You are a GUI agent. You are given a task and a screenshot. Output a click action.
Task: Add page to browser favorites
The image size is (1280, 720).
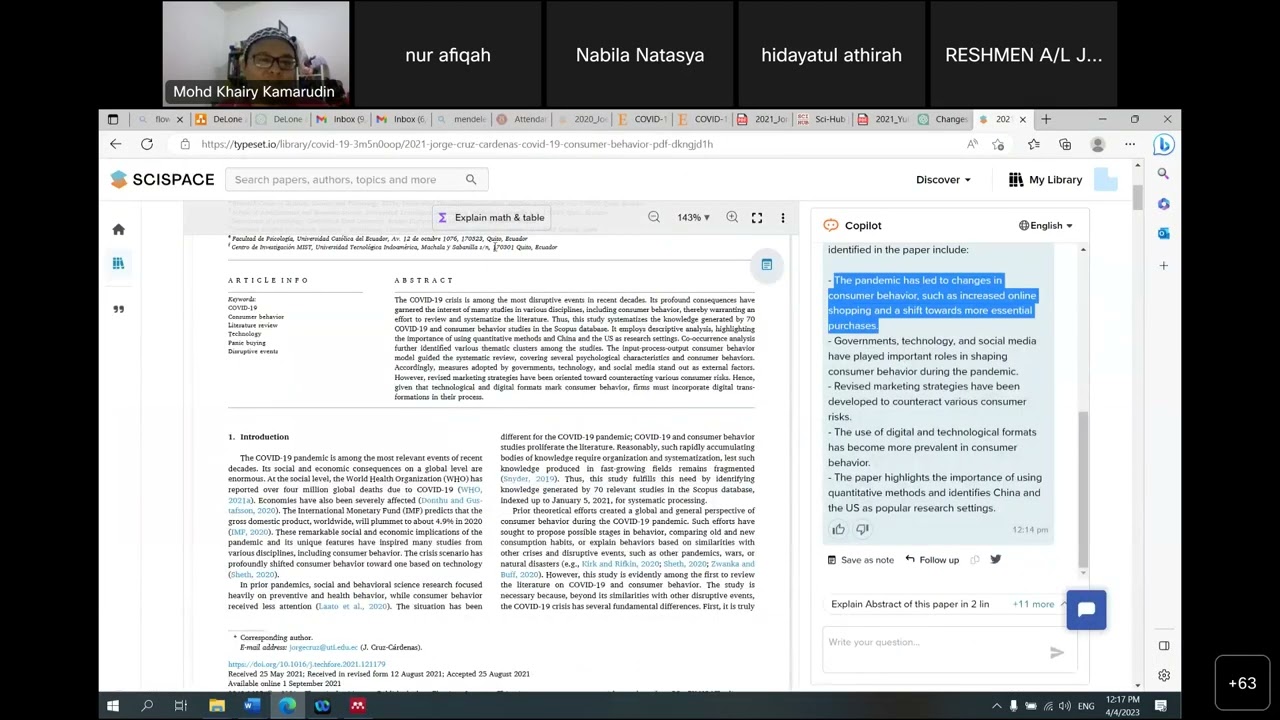click(x=998, y=144)
